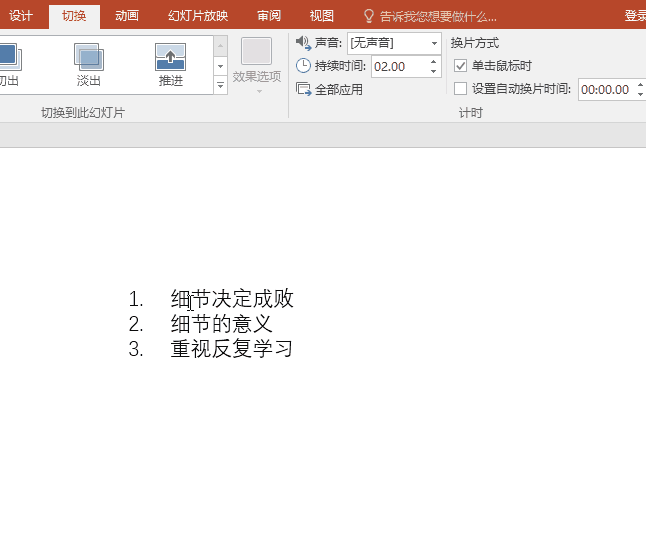This screenshot has height=546, width=646.
Task: Select the 推进 (Push) transition effect
Action: 171,65
